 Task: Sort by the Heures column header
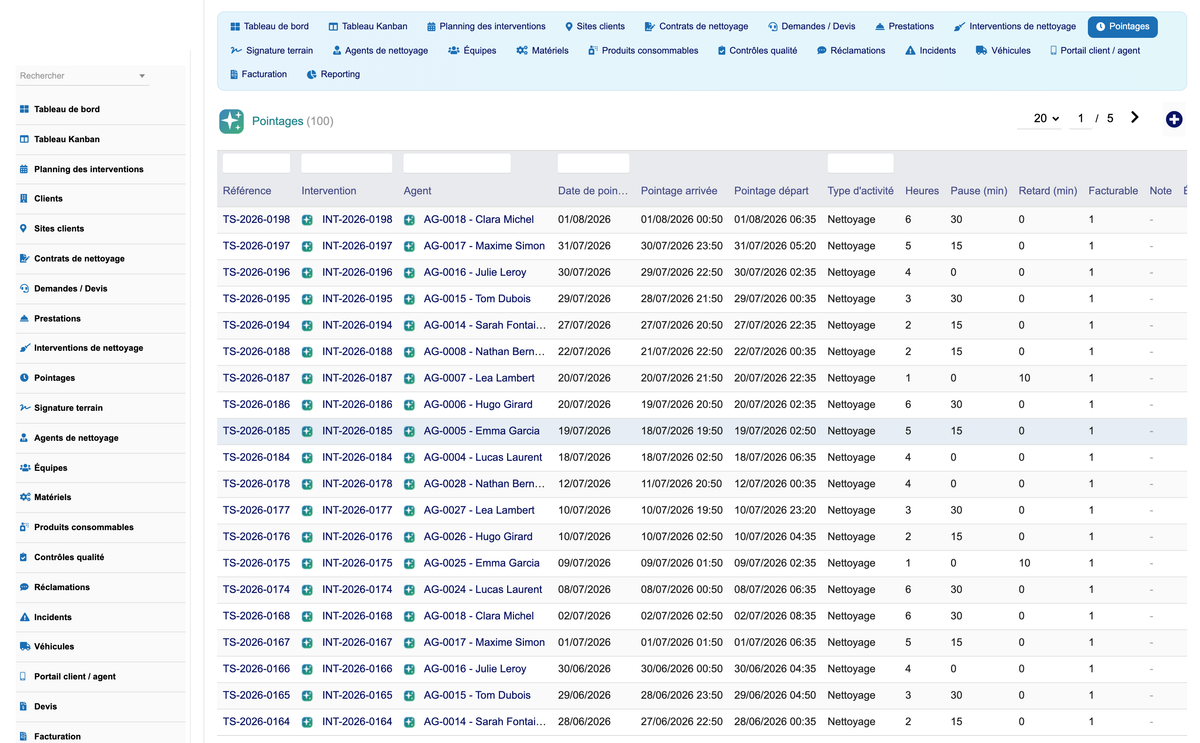click(922, 191)
